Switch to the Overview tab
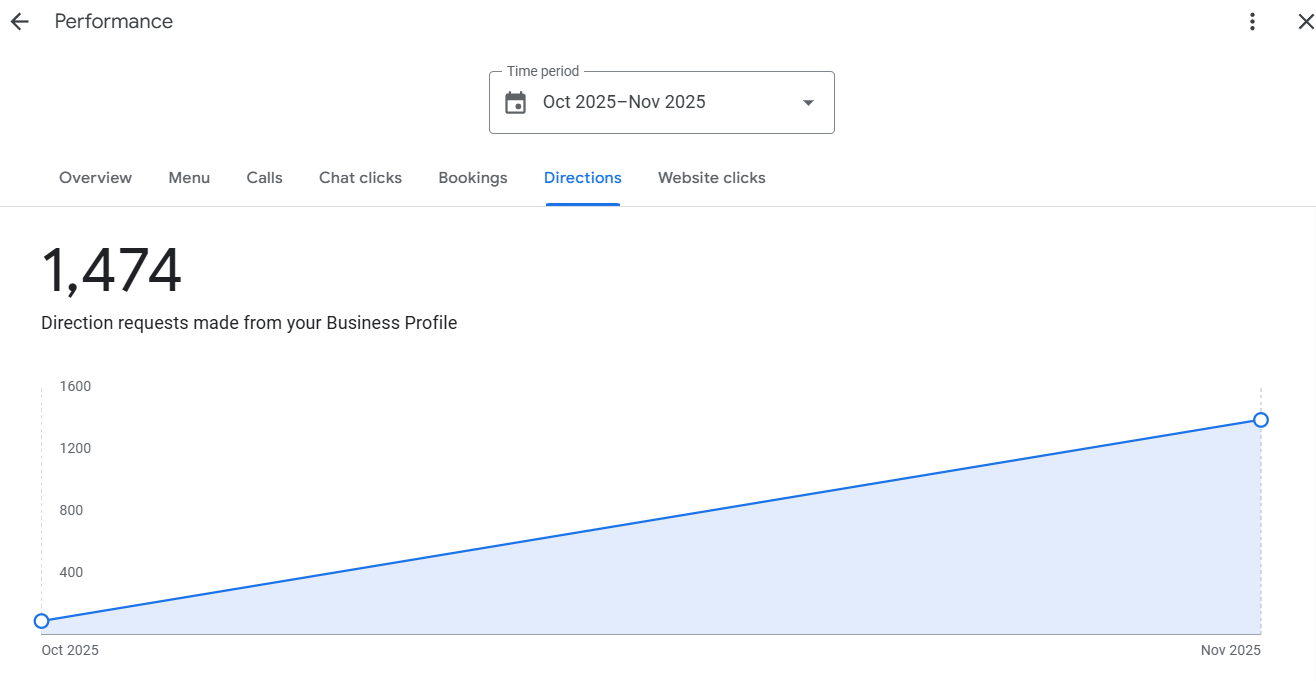Viewport: 1316px width, 681px height. tap(95, 178)
